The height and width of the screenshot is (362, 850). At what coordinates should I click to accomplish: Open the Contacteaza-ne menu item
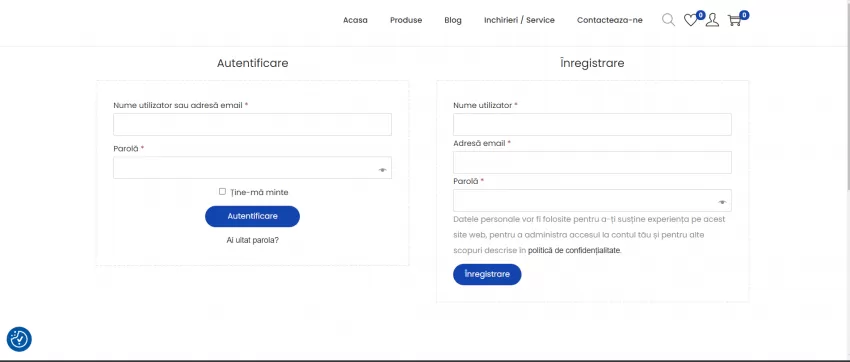point(610,20)
